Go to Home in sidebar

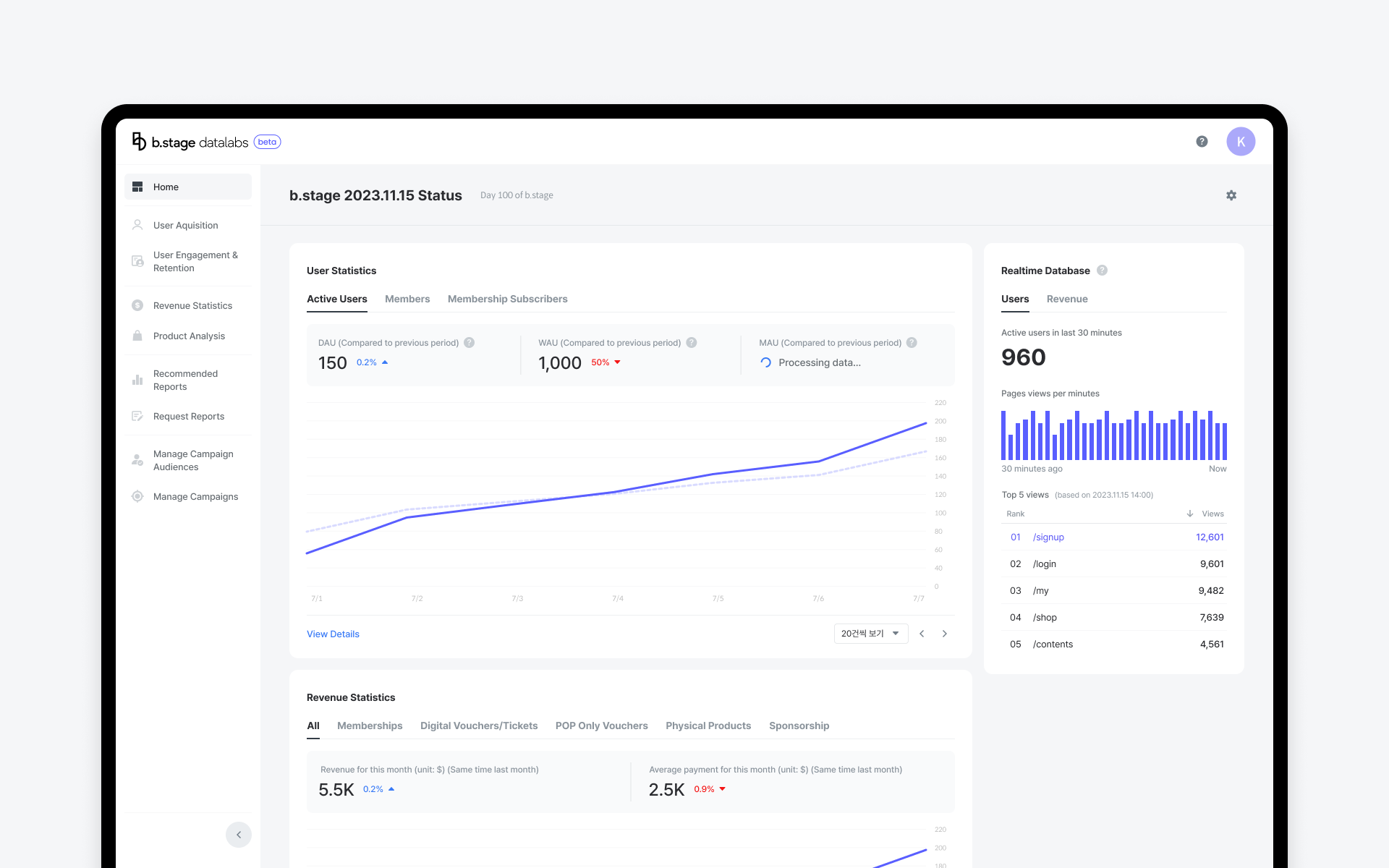pos(188,187)
